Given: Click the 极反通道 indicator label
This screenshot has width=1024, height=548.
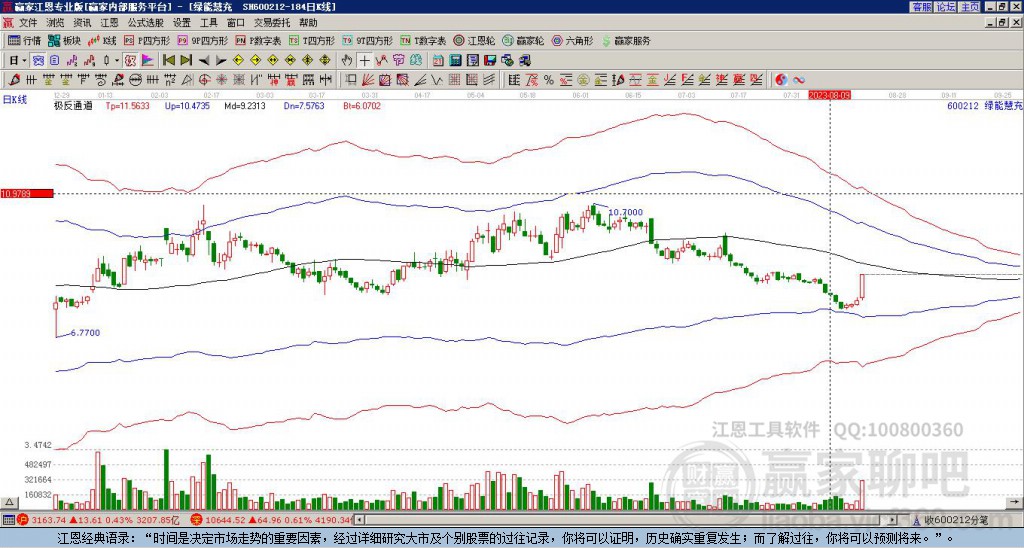Looking at the screenshot, I should pos(73,106).
